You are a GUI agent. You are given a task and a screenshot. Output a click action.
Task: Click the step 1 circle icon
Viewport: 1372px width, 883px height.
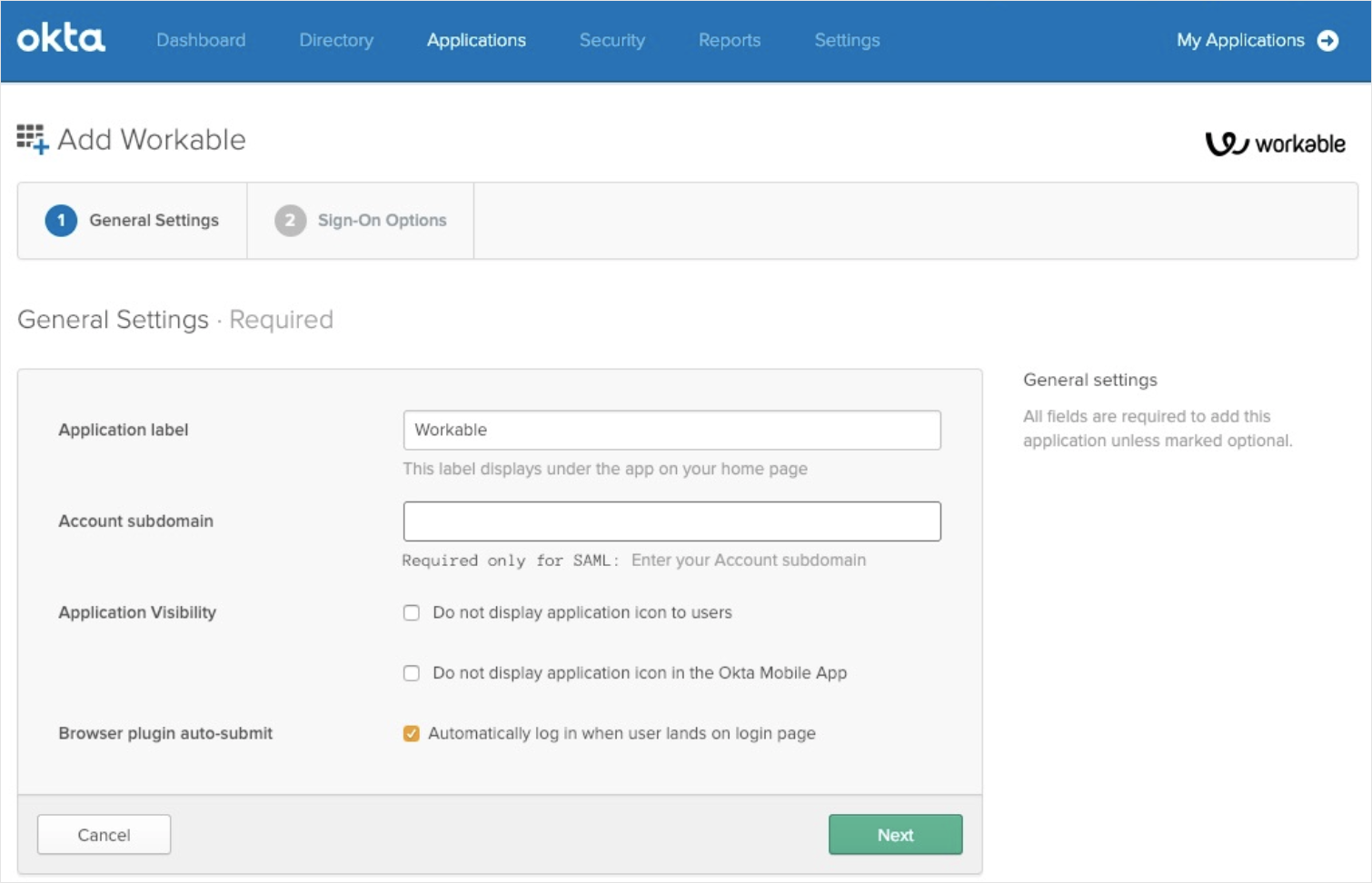coord(61,220)
